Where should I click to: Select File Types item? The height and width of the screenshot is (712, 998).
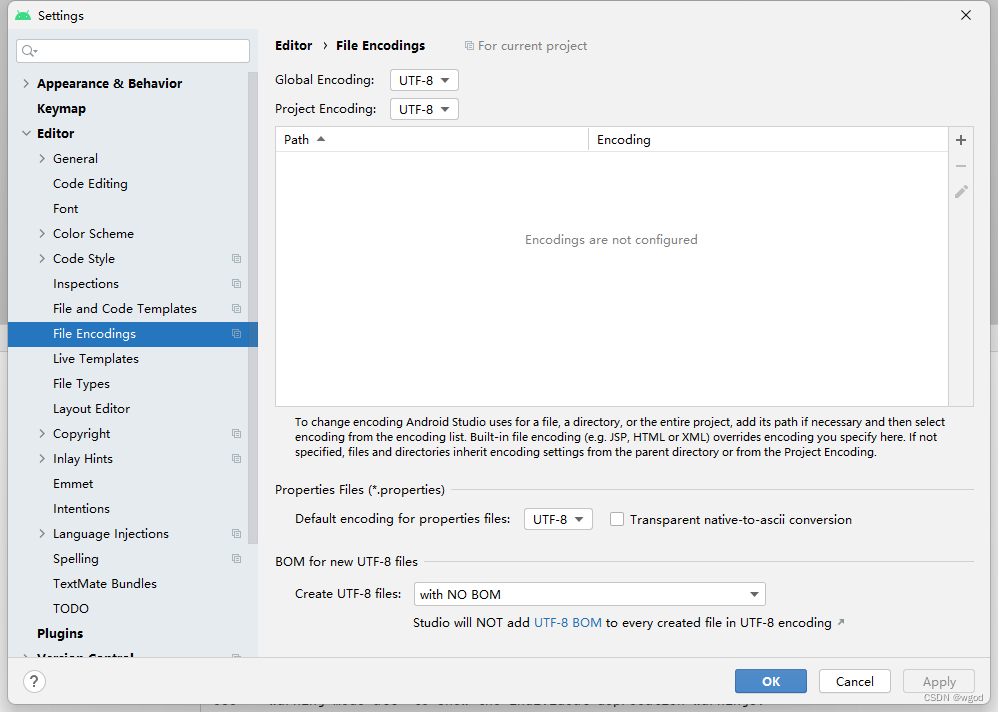point(81,384)
